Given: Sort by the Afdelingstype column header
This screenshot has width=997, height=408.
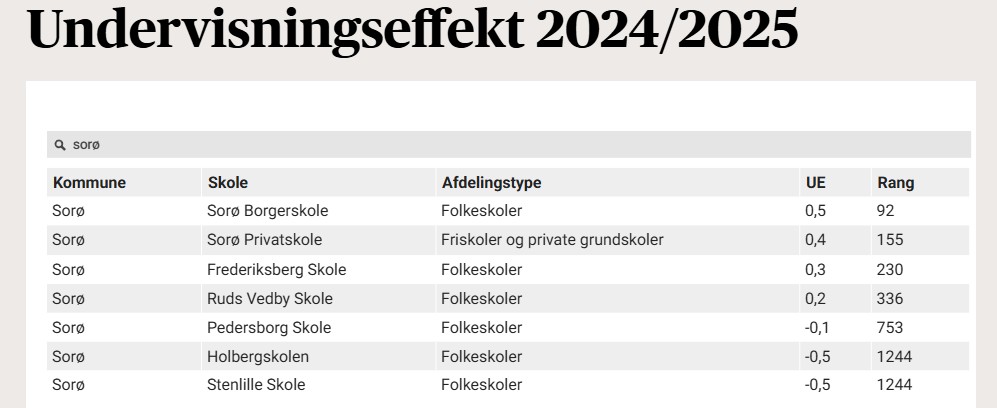Looking at the screenshot, I should click(x=491, y=183).
